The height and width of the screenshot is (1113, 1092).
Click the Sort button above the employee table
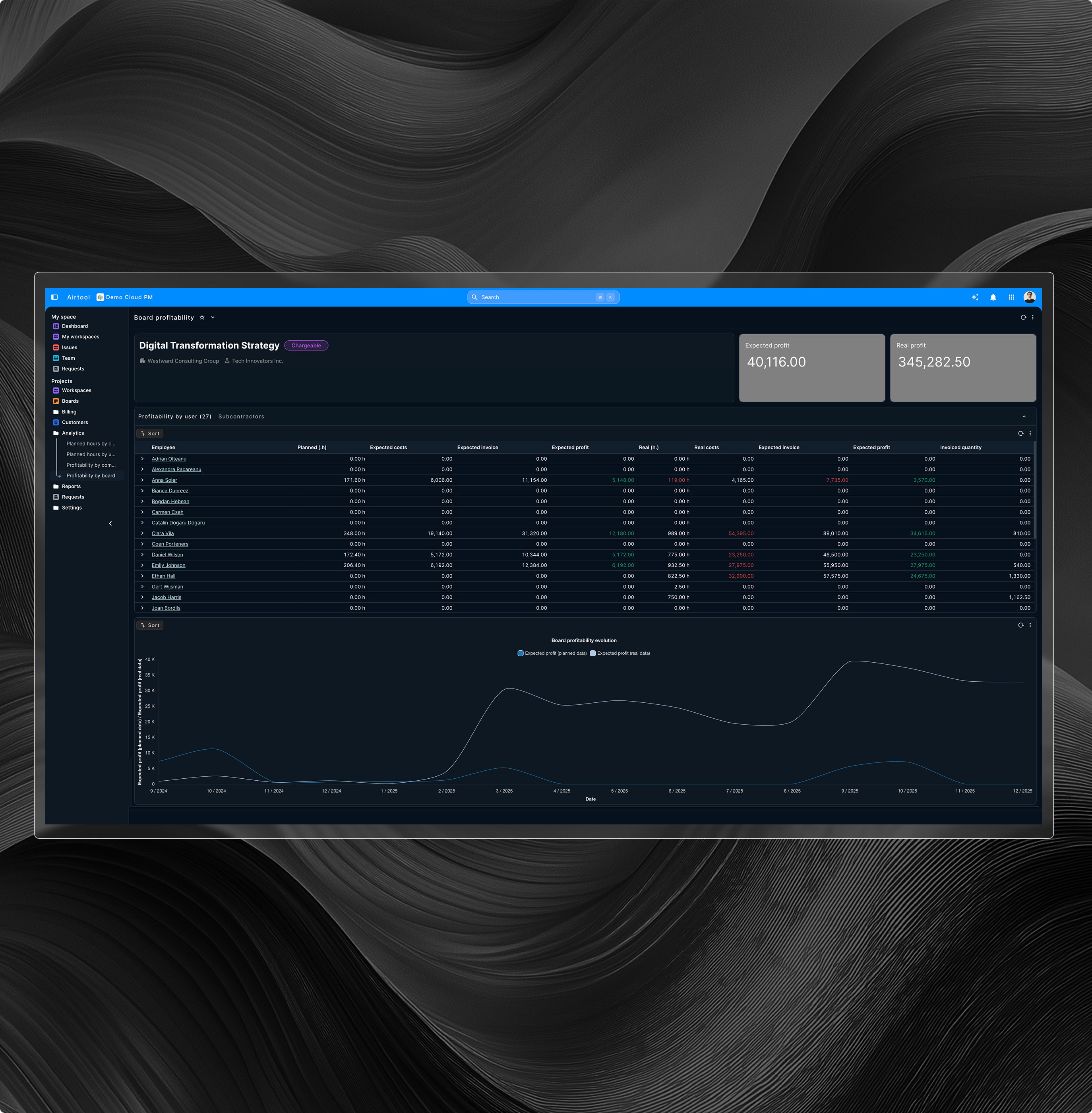coord(150,433)
